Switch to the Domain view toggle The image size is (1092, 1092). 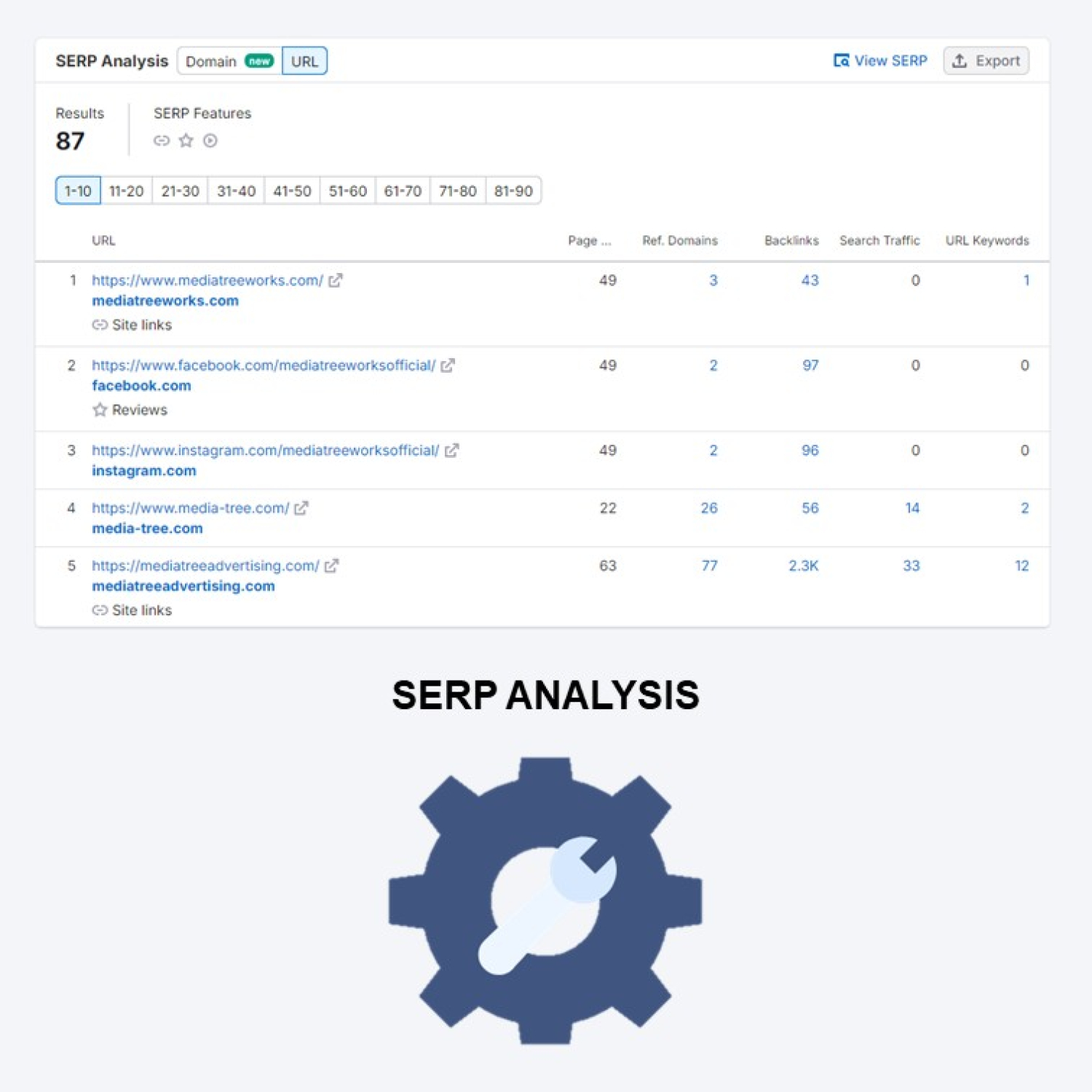point(229,61)
